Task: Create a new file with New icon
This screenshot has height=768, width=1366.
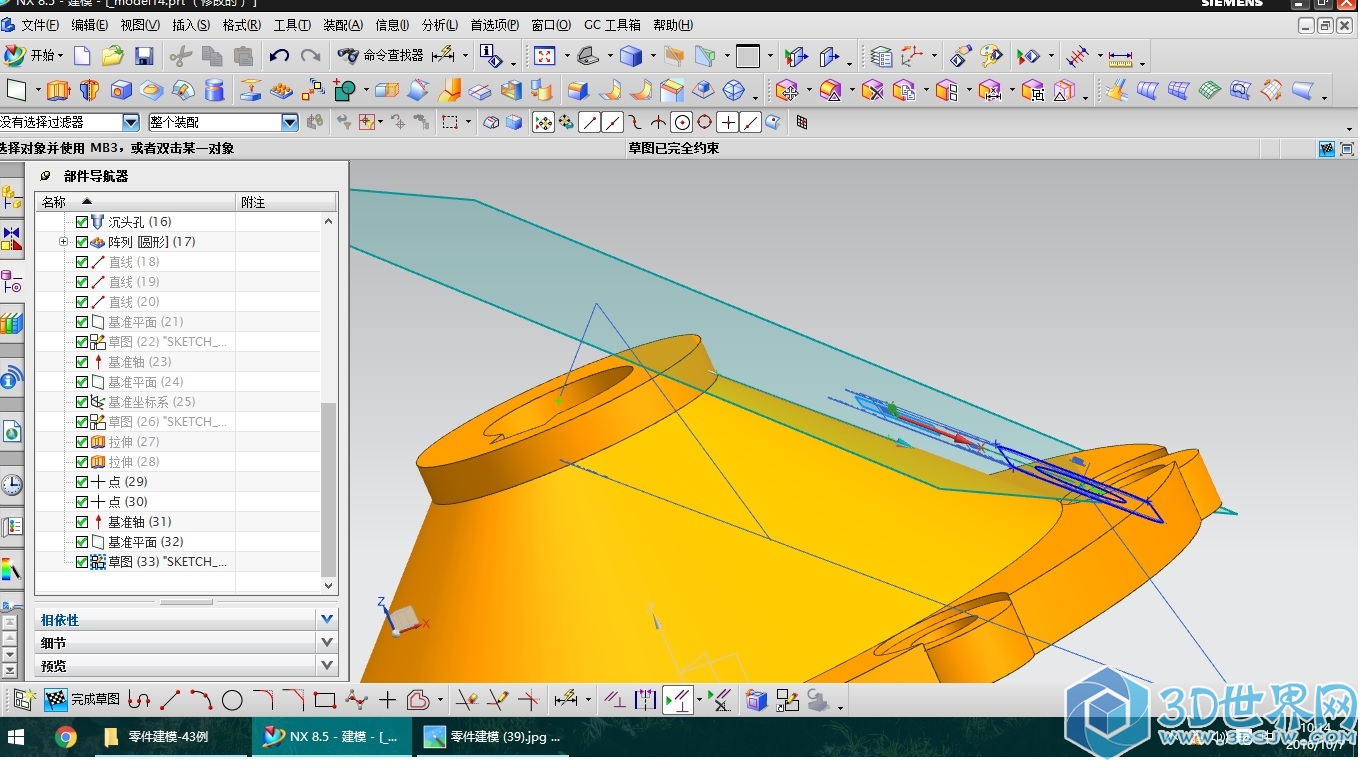Action: [x=82, y=56]
